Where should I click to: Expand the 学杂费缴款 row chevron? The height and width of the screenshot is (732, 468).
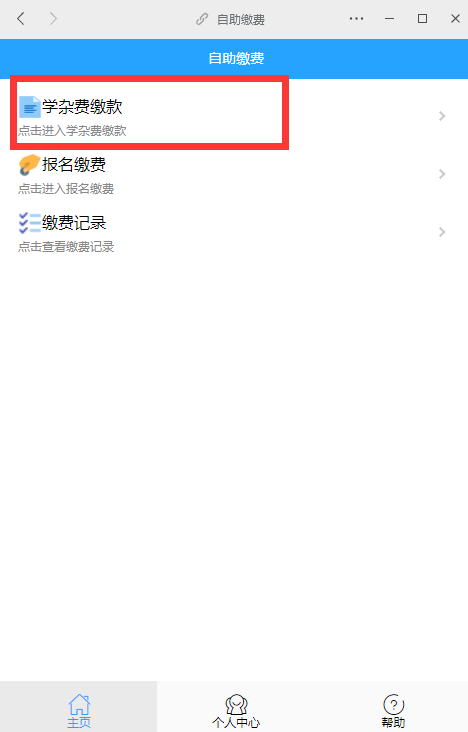coord(442,116)
